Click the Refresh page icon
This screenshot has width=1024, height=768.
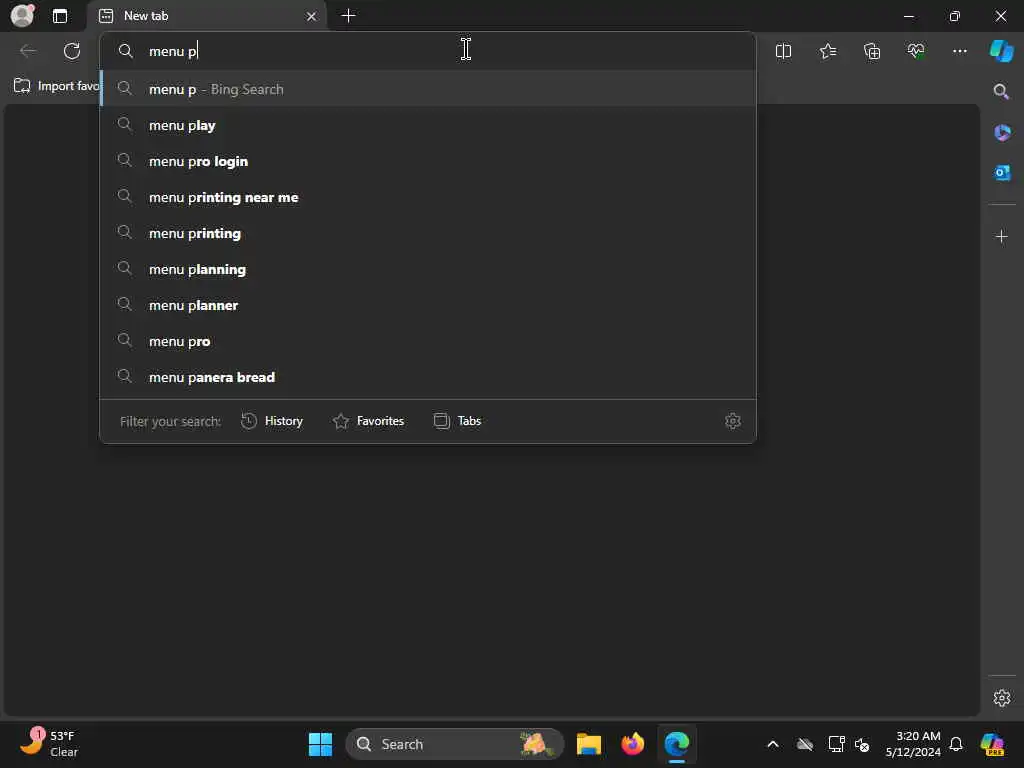coord(72,51)
